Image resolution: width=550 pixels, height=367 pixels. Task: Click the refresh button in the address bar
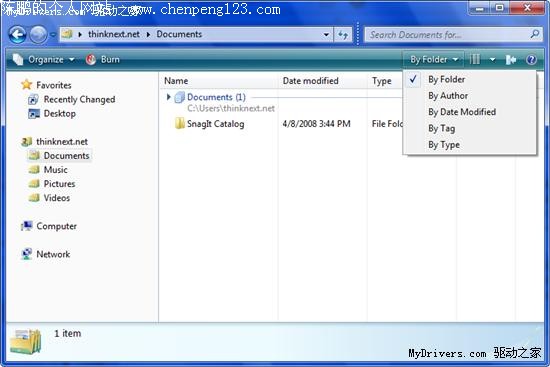click(x=343, y=34)
